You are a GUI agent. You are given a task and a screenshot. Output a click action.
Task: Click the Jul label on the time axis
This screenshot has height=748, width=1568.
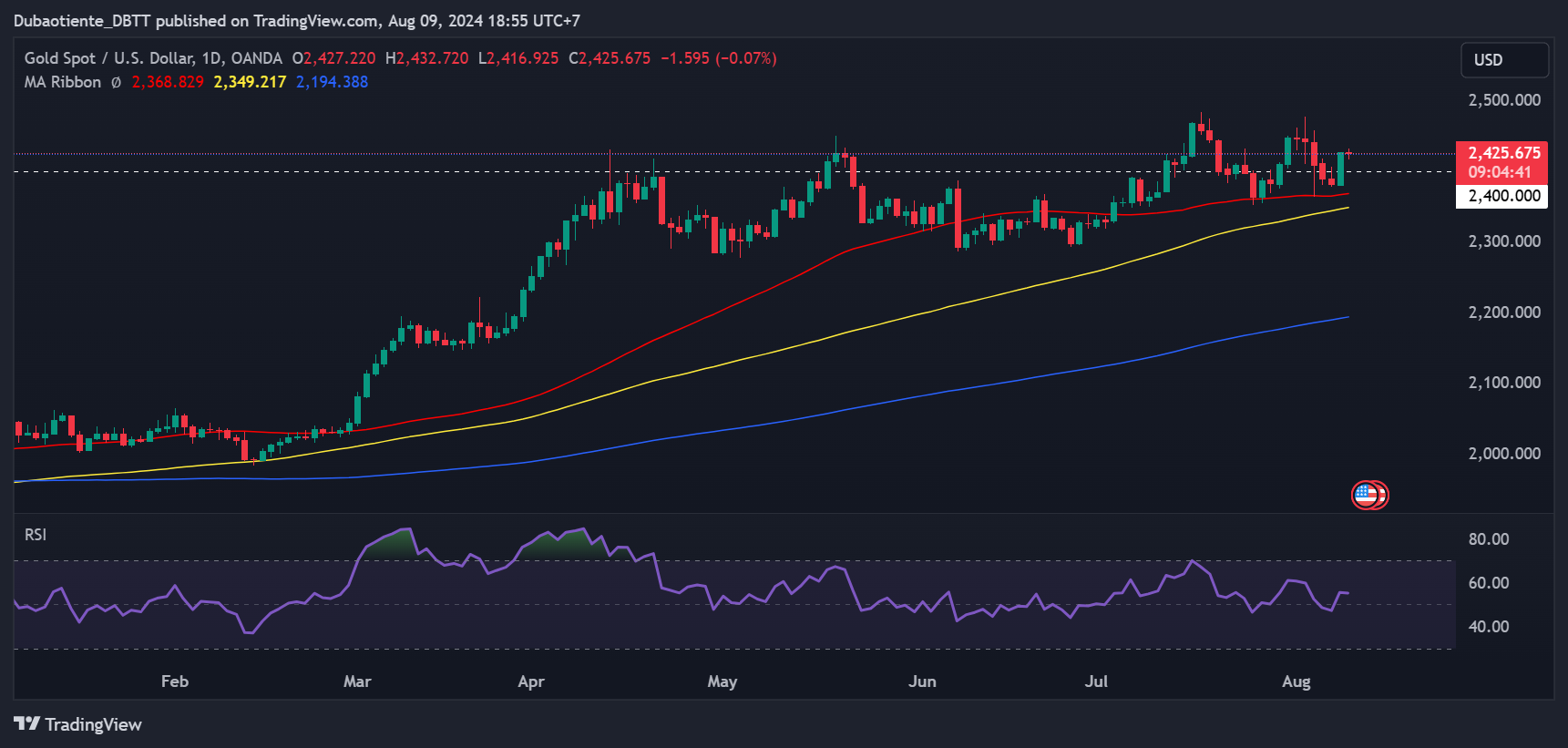1096,681
